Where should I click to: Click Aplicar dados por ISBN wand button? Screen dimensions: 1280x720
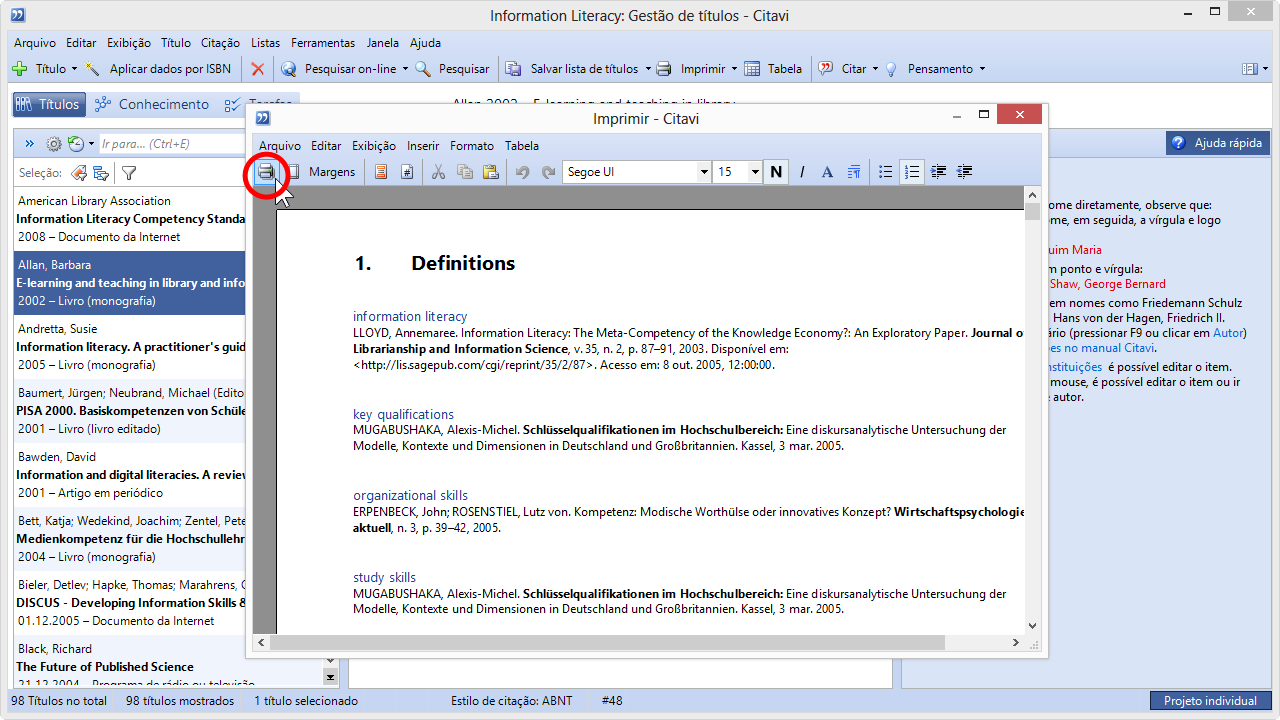[x=158, y=69]
